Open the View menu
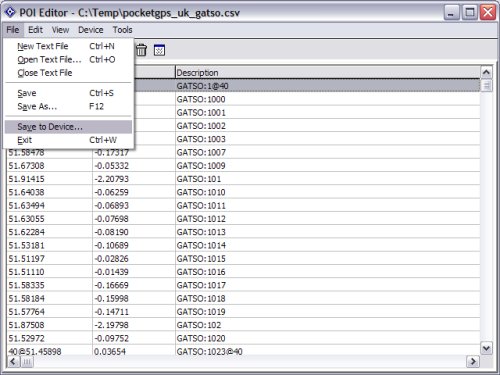The height and width of the screenshot is (375, 500). 60,30
